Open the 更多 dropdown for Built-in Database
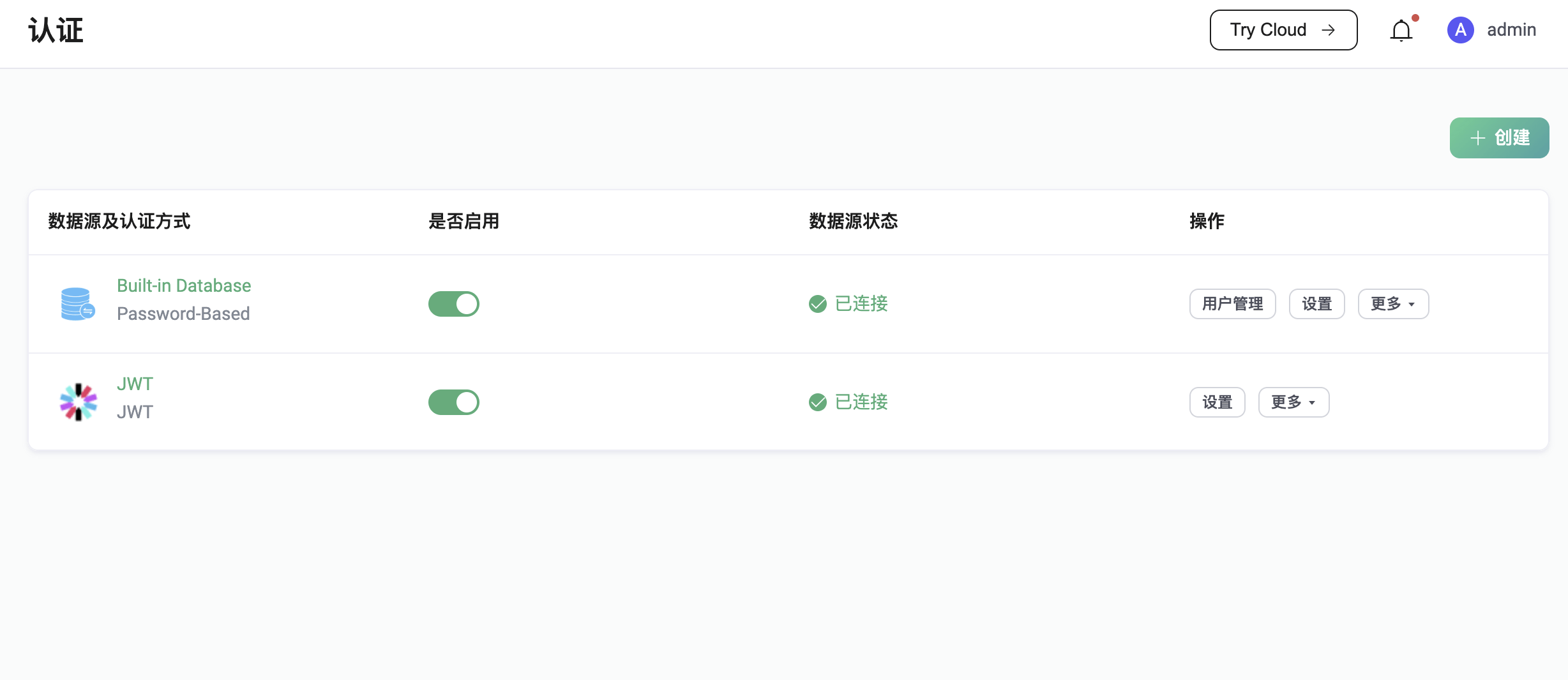The image size is (1568, 680). [1392, 304]
